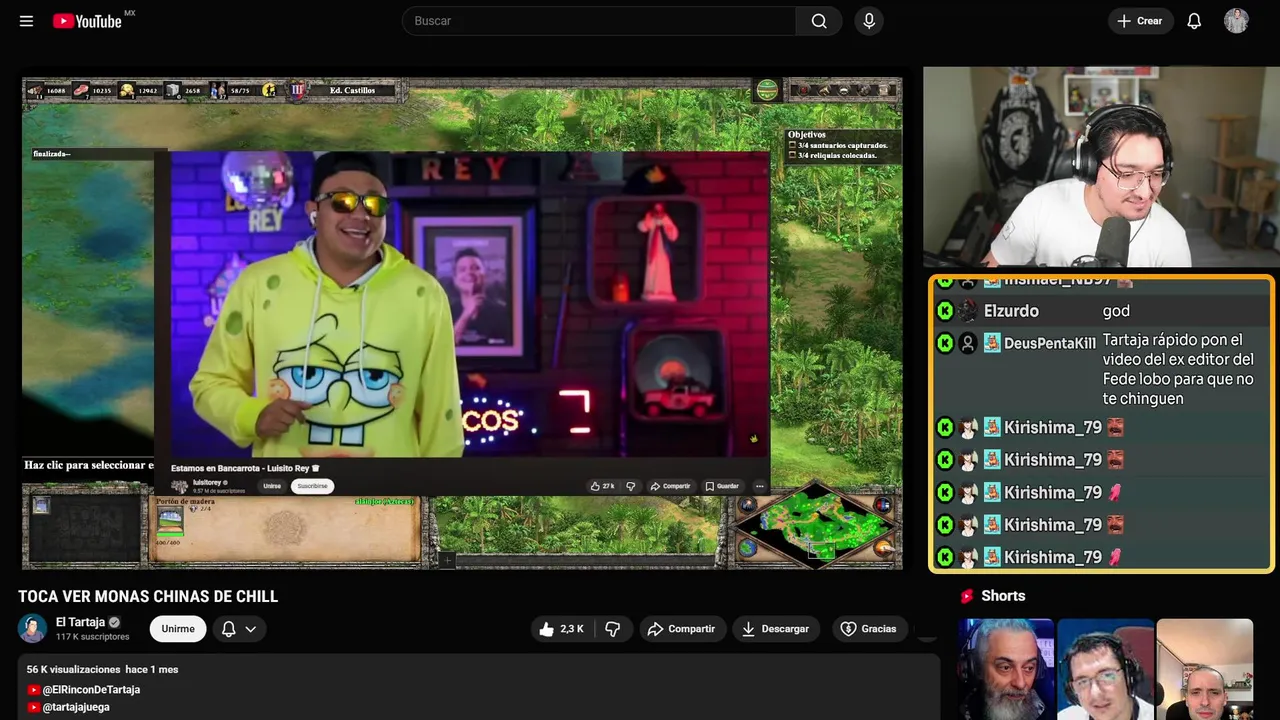Click the embedded Unirse button
This screenshot has width=1280, height=720.
pyautogui.click(x=272, y=486)
